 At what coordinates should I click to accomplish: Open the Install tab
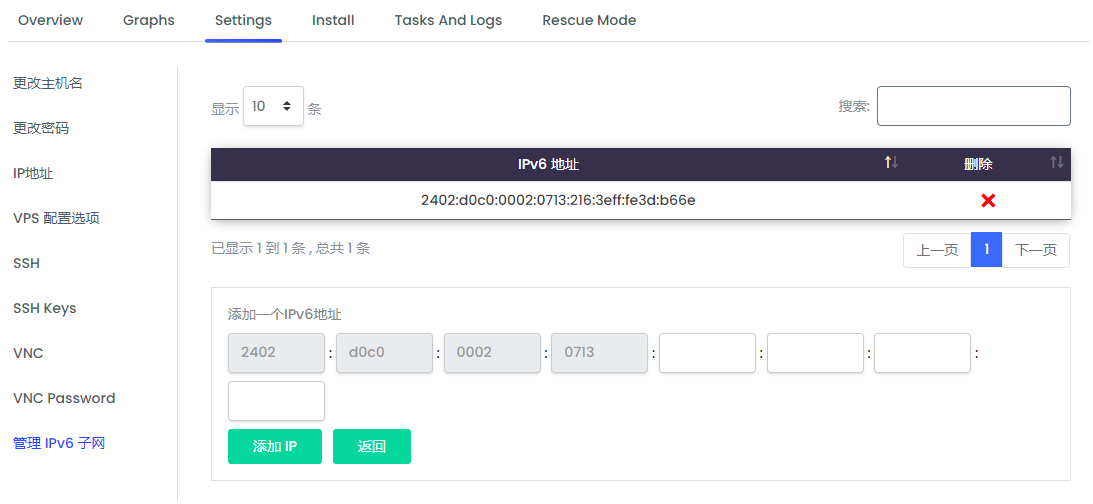pyautogui.click(x=333, y=20)
